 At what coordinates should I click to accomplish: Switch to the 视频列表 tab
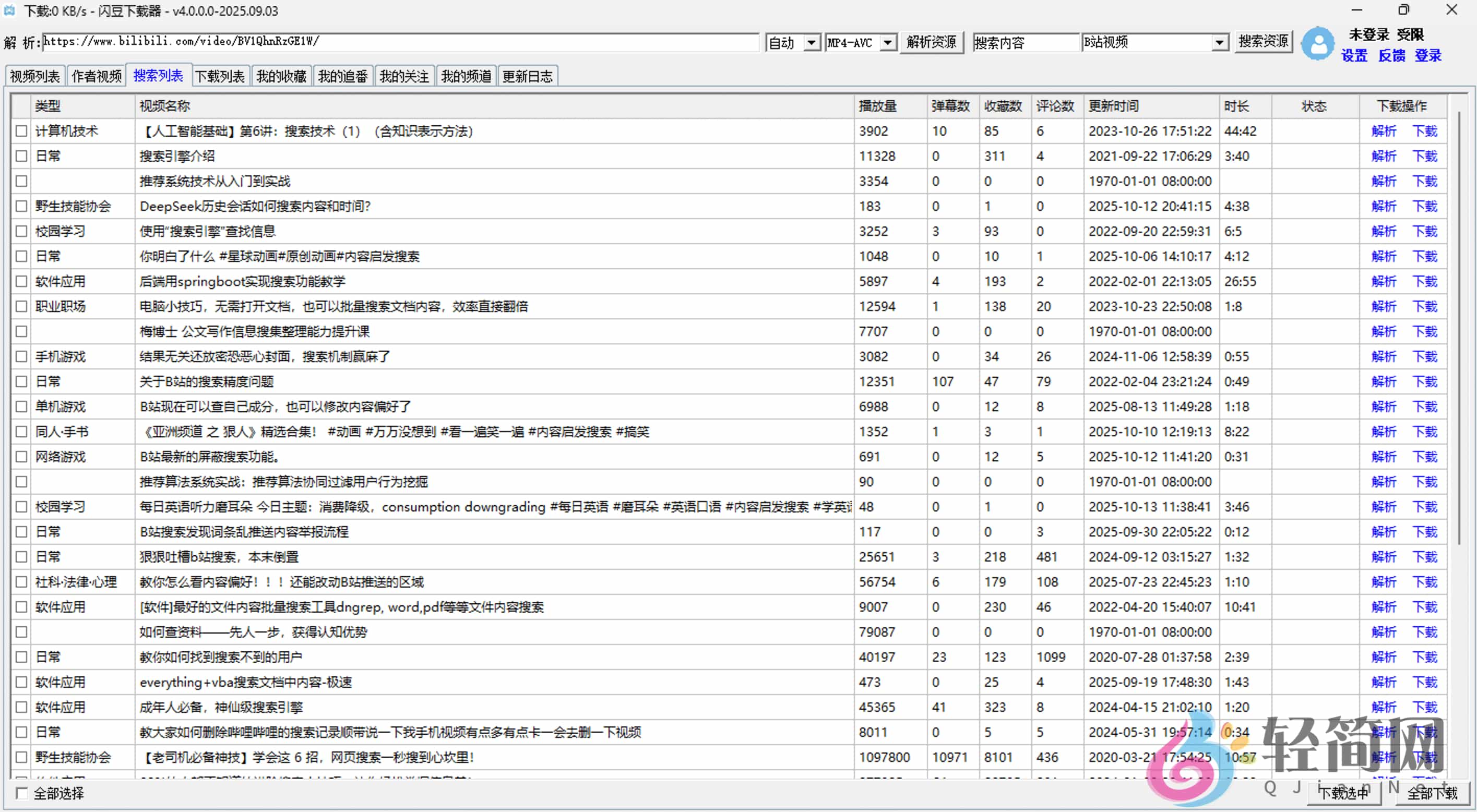coord(34,75)
